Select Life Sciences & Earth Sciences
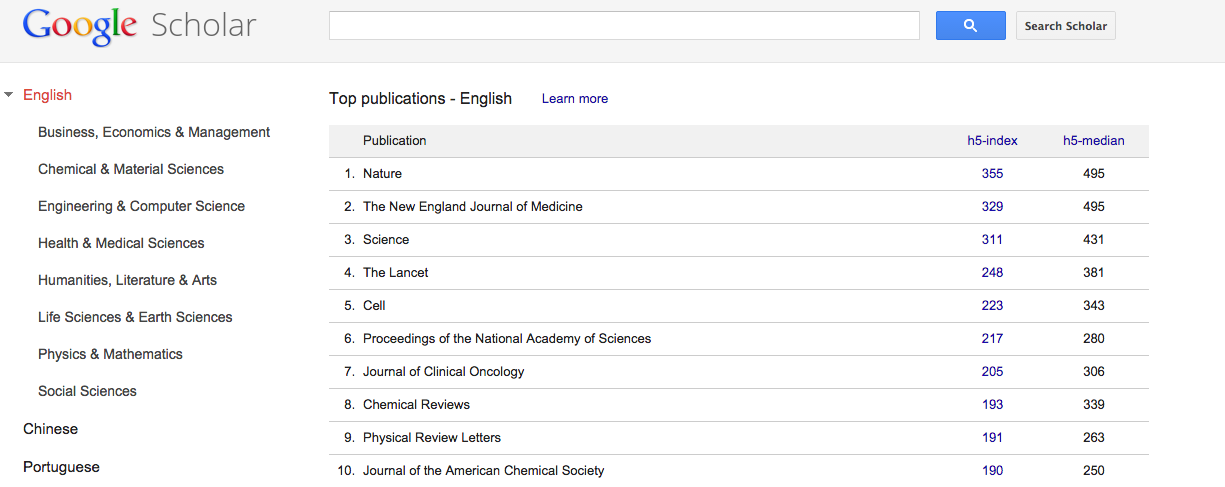1225x487 pixels. 135,317
